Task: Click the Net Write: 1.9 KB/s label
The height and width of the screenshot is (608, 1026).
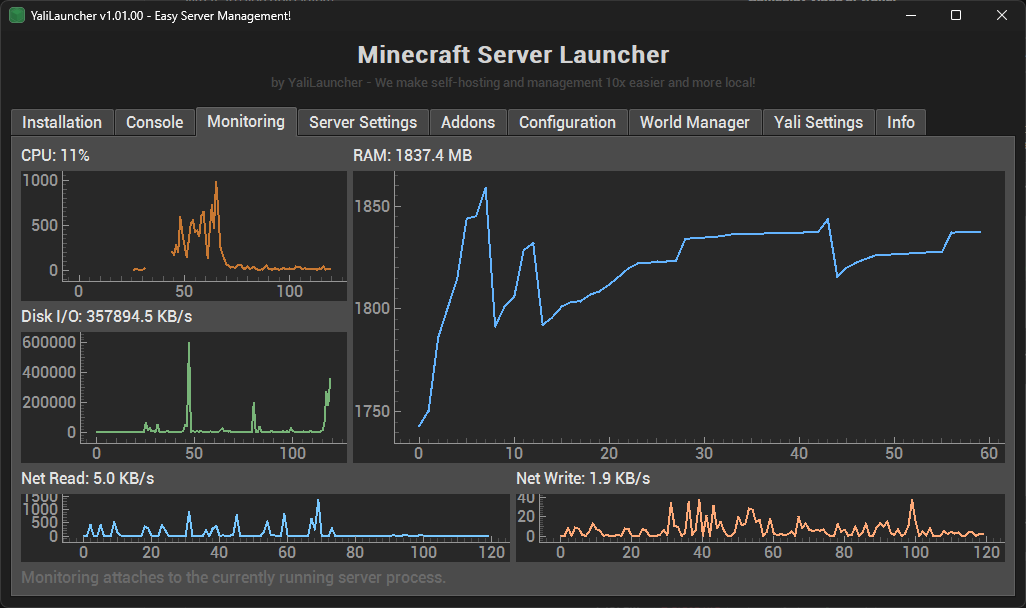Action: (x=583, y=478)
